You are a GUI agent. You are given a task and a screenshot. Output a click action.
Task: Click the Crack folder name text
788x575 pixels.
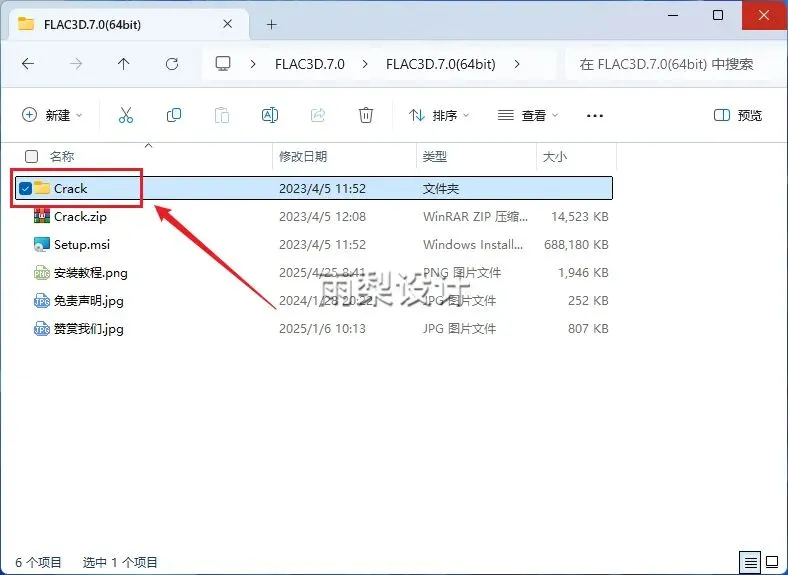click(x=70, y=188)
